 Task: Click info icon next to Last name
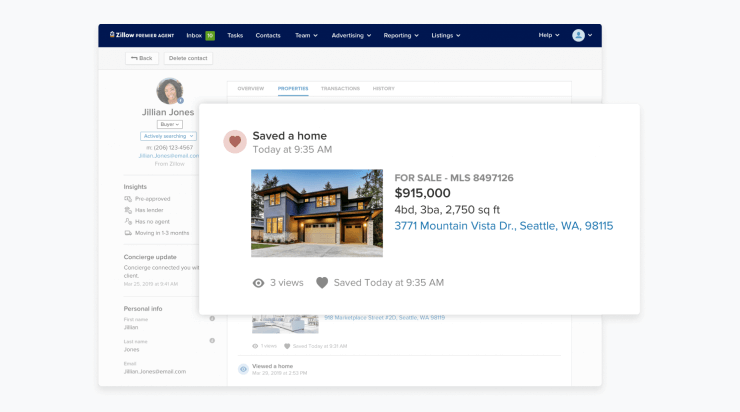[x=212, y=340]
